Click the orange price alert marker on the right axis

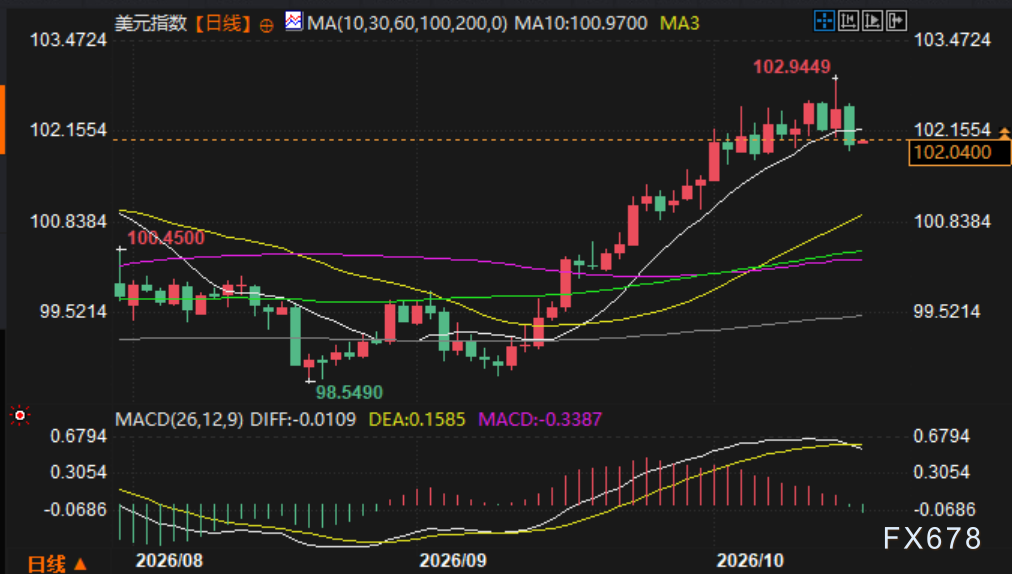1004,132
